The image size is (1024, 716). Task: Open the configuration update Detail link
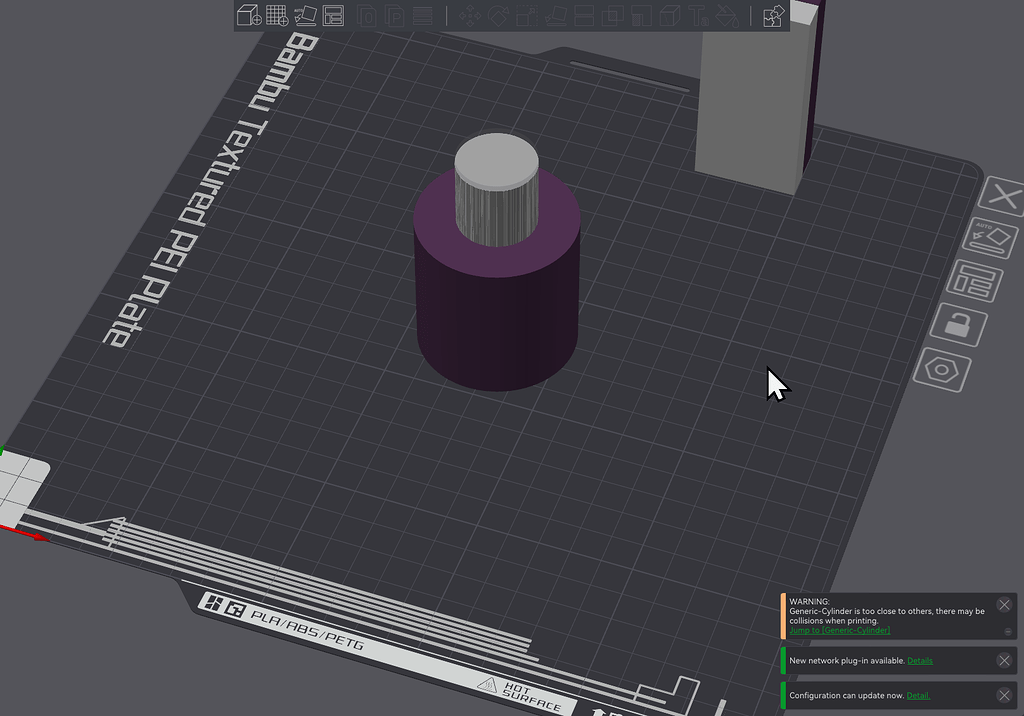point(918,695)
